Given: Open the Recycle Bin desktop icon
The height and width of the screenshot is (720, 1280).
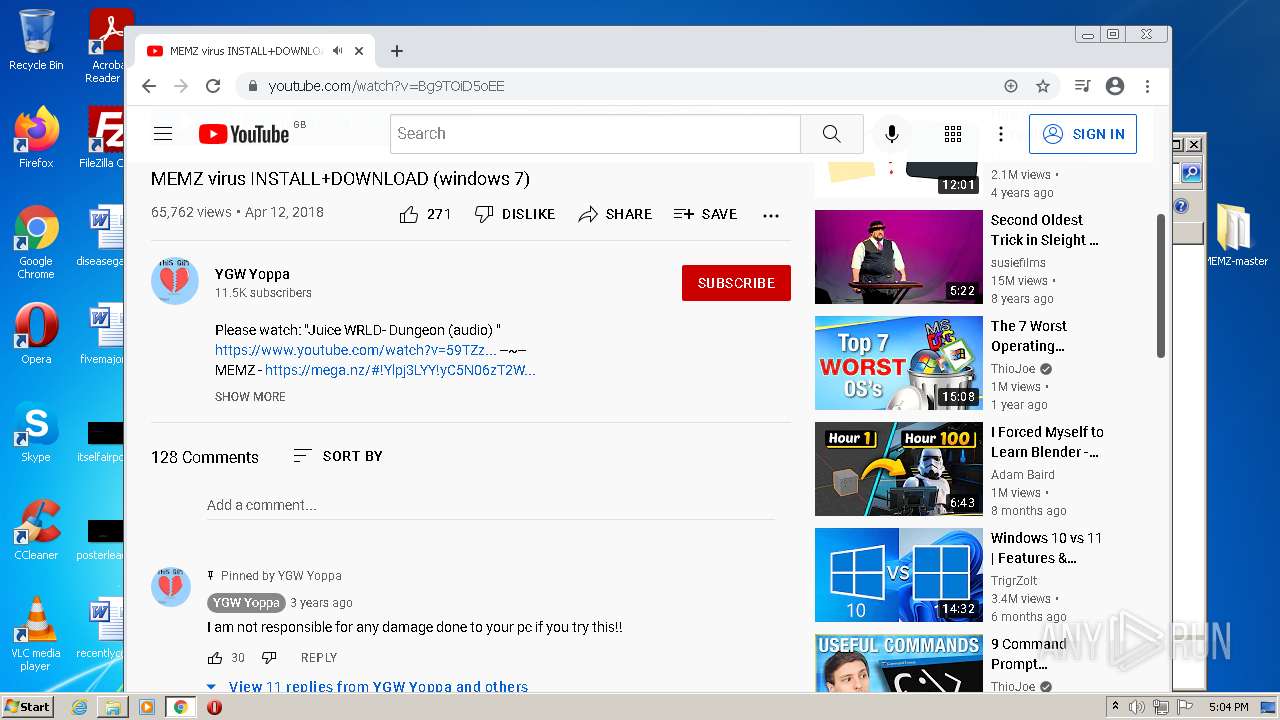Looking at the screenshot, I should coord(36,40).
